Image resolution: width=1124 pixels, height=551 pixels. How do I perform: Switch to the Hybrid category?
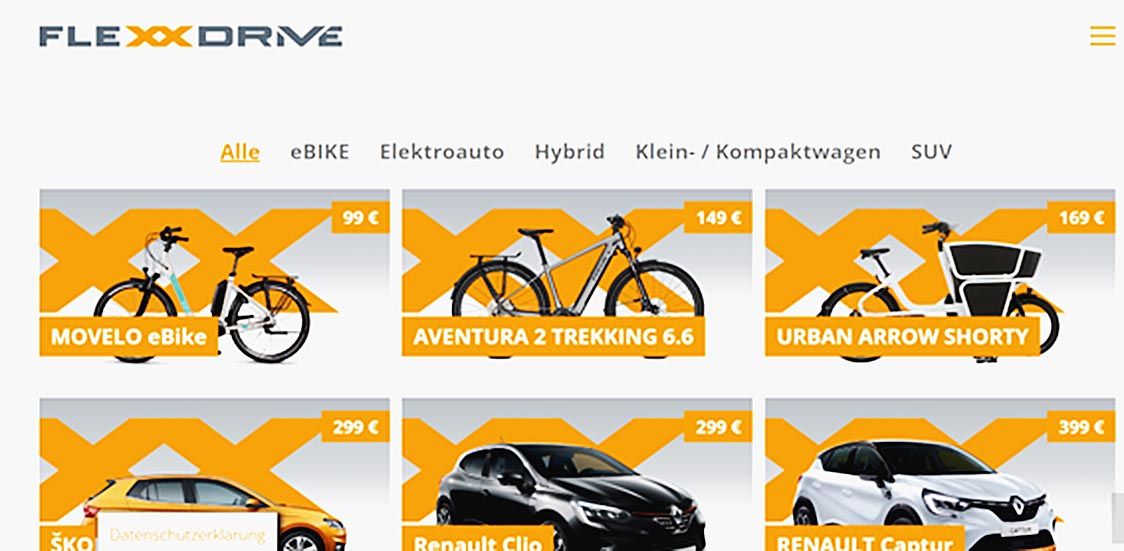tap(569, 152)
